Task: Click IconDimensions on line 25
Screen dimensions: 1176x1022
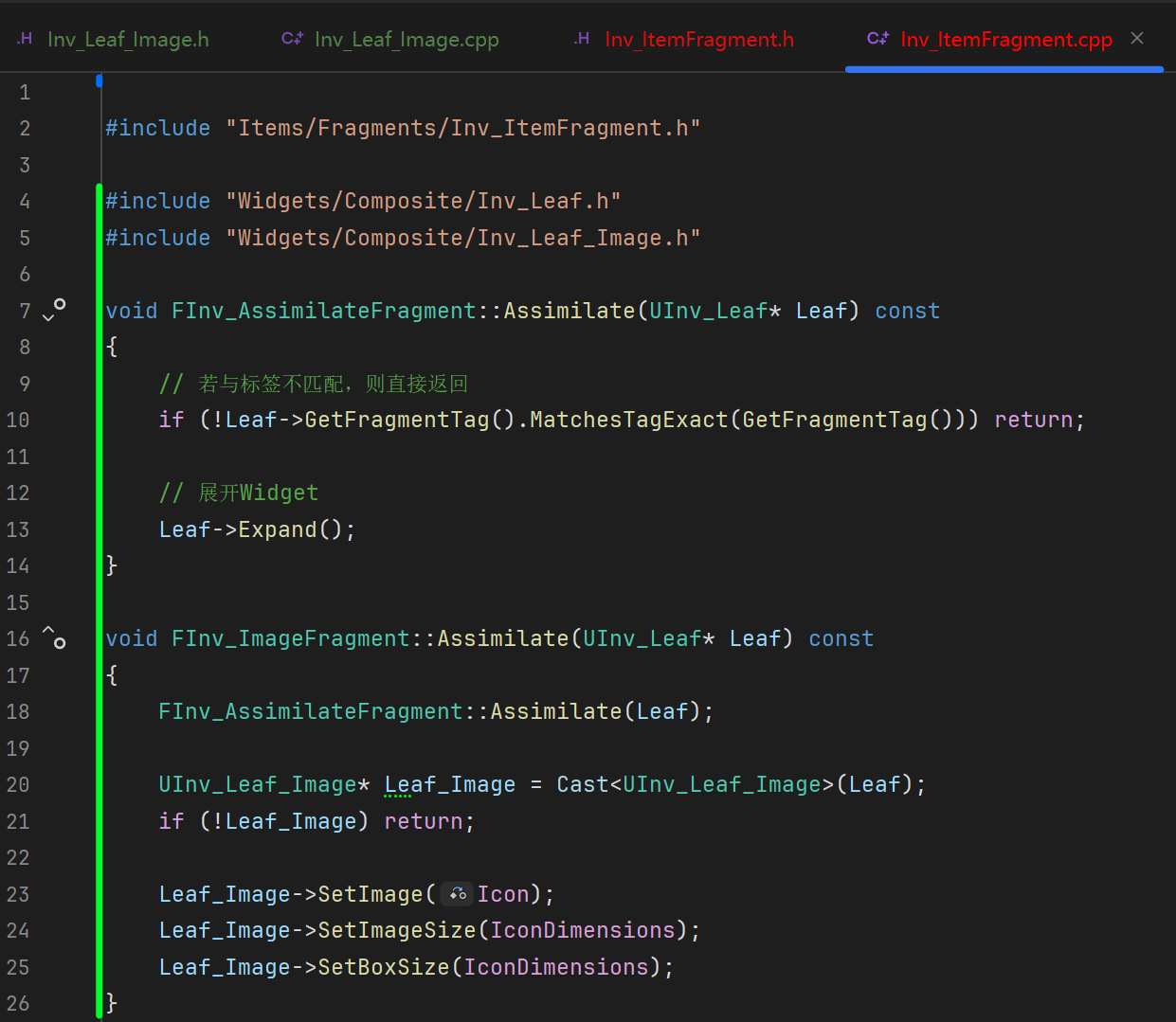Action: 556,967
